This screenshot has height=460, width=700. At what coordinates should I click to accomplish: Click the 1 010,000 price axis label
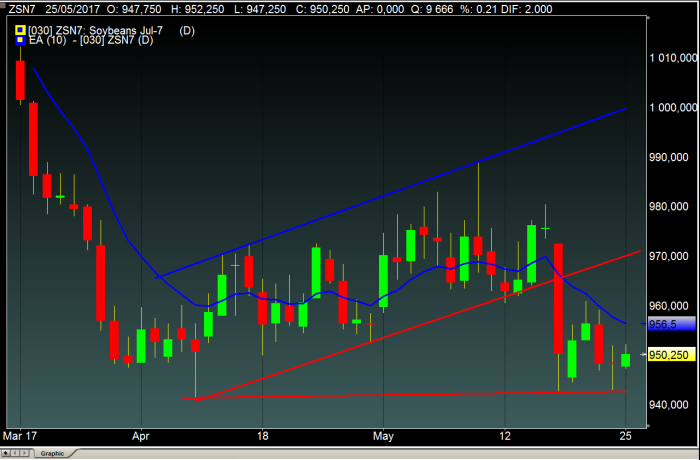click(673, 58)
